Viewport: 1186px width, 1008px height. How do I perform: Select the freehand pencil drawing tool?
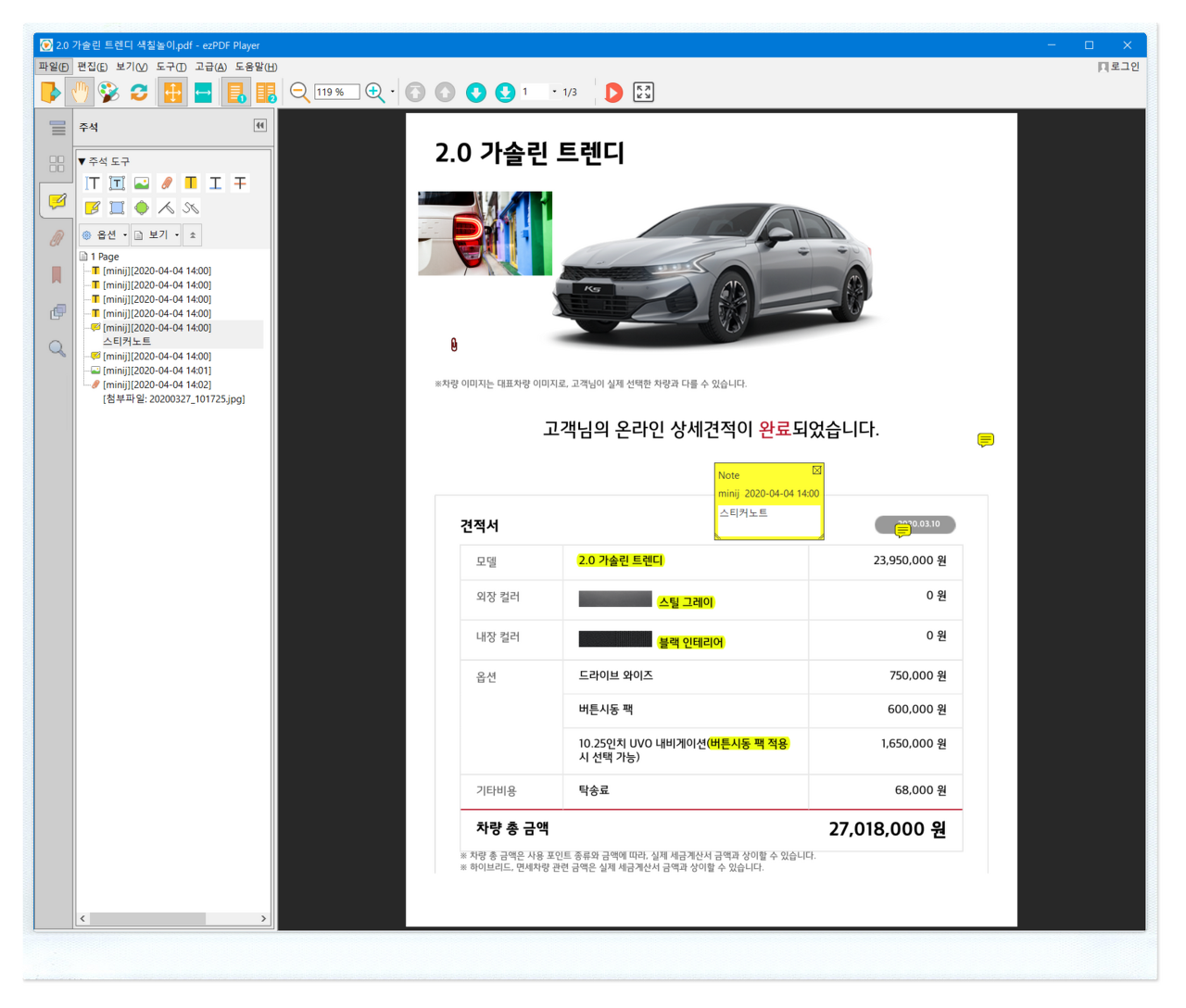pos(191,208)
